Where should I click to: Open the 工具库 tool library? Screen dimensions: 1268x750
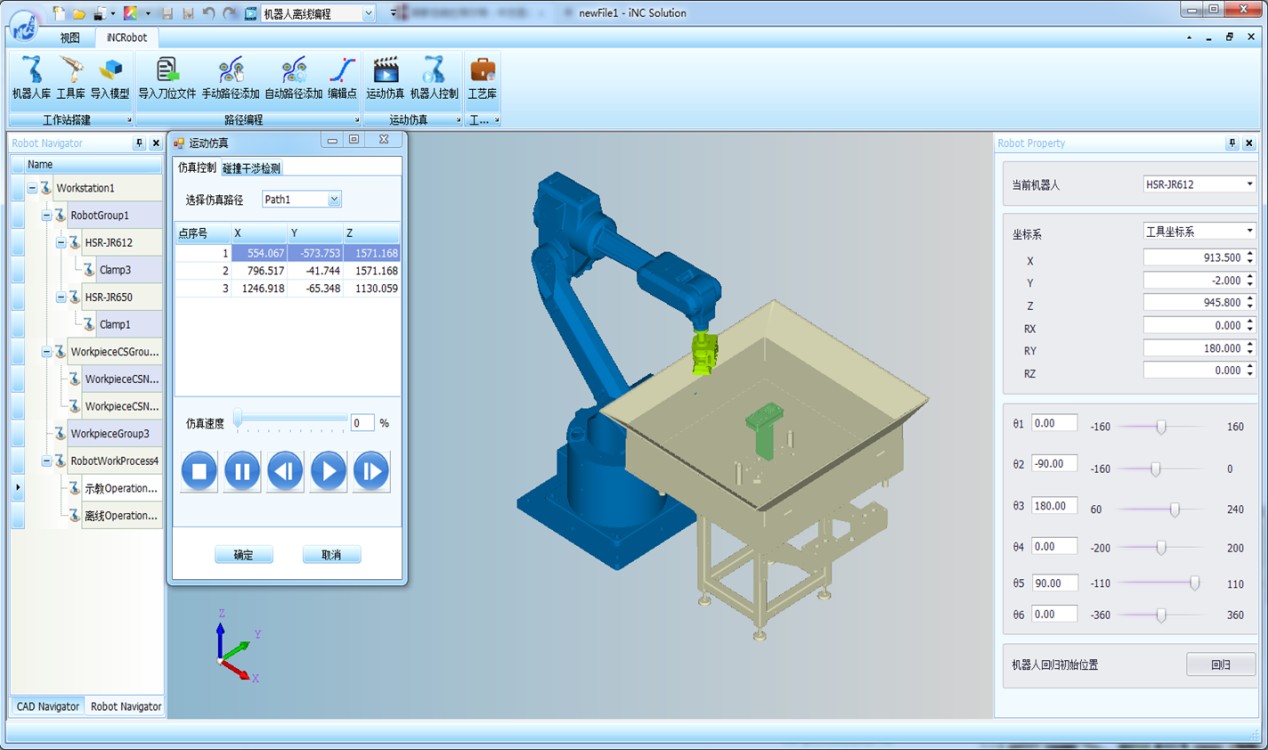(x=71, y=77)
